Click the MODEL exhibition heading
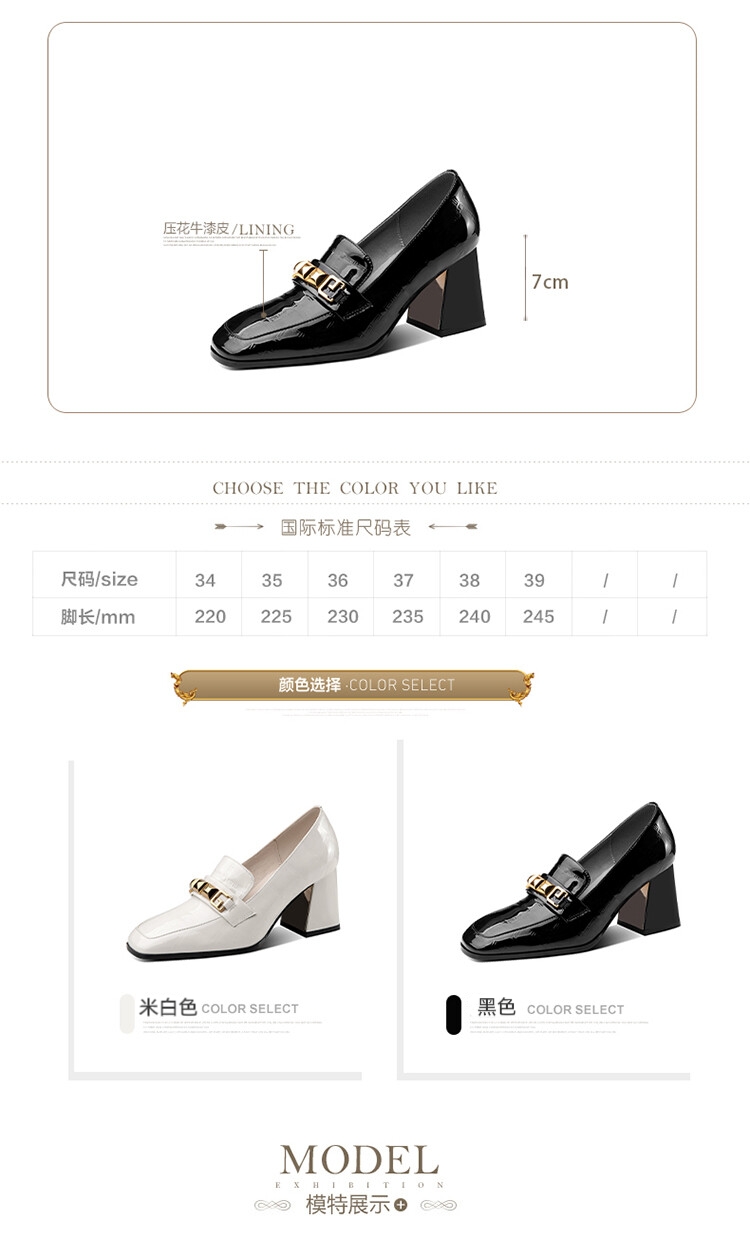The width and height of the screenshot is (750, 1238). pyautogui.click(x=359, y=1160)
